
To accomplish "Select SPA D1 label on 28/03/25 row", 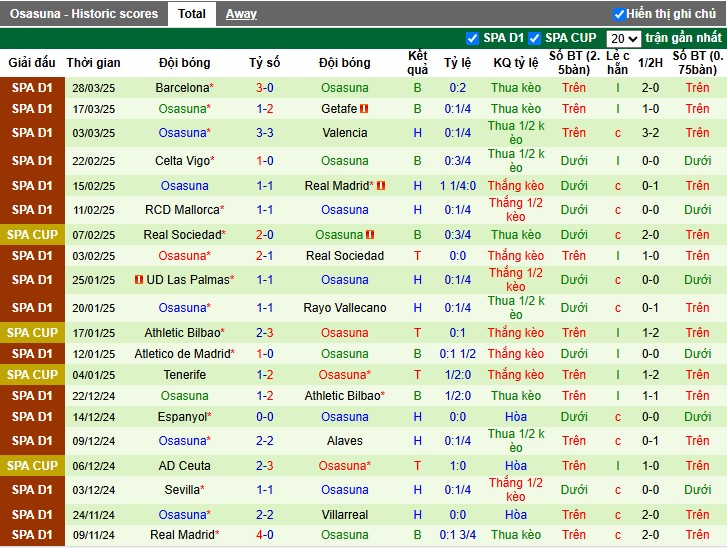I will click(x=32, y=88).
